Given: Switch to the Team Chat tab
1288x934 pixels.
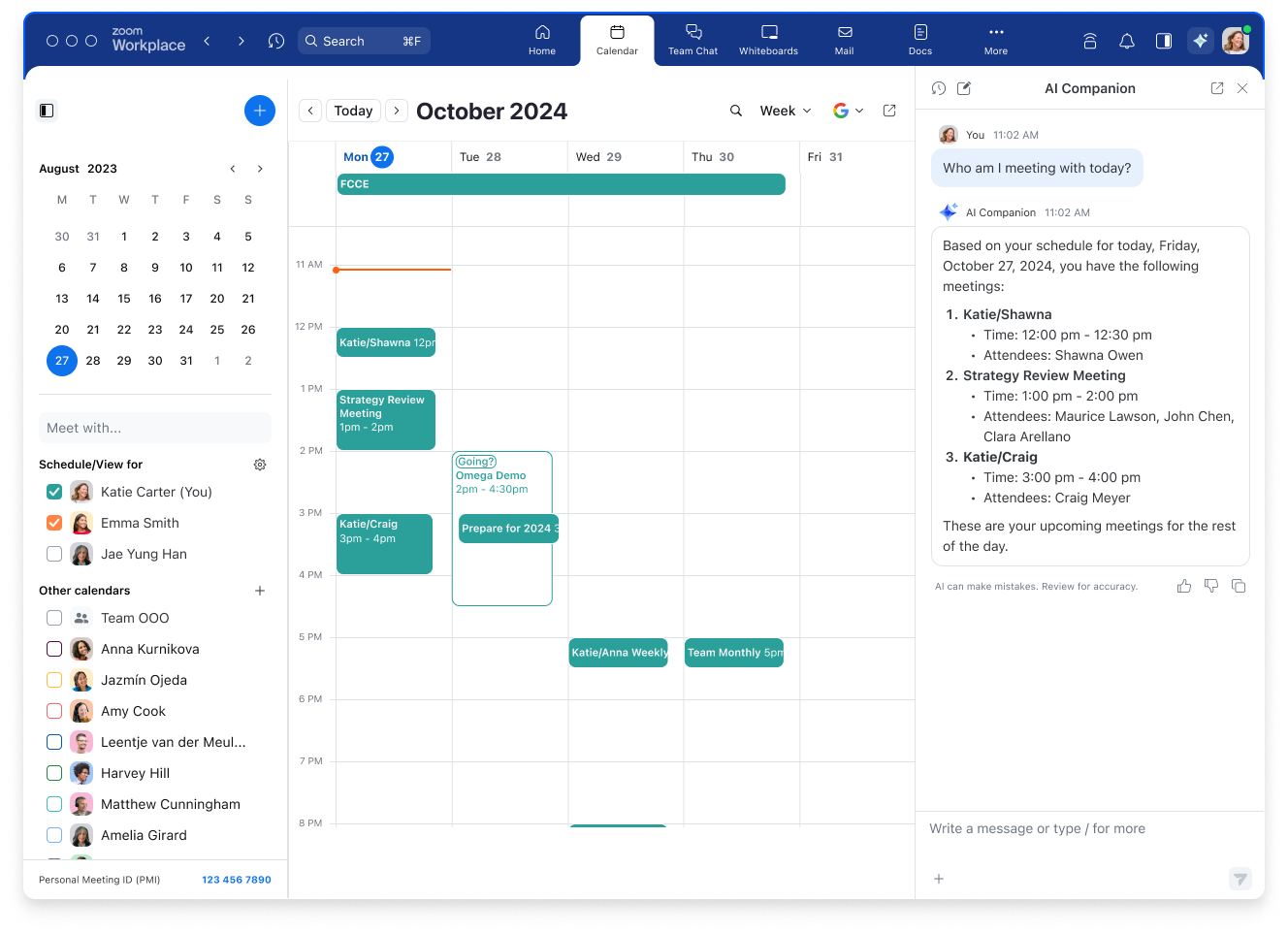Looking at the screenshot, I should [x=692, y=40].
